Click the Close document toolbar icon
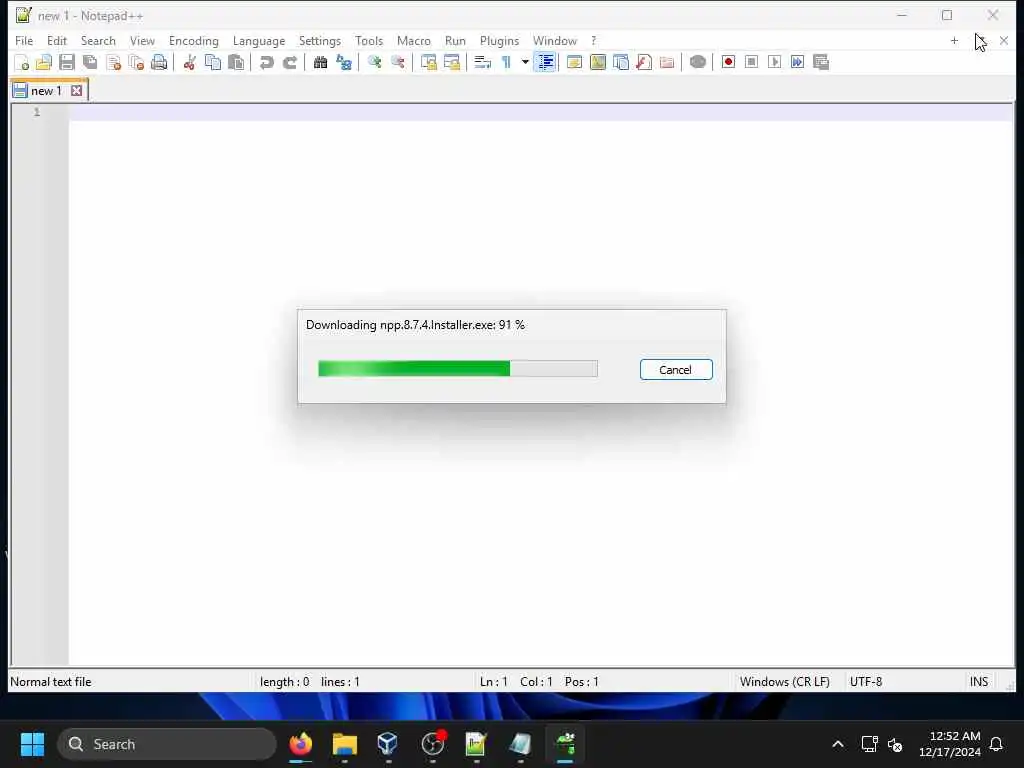Screen dimensions: 1024x768 [114, 62]
